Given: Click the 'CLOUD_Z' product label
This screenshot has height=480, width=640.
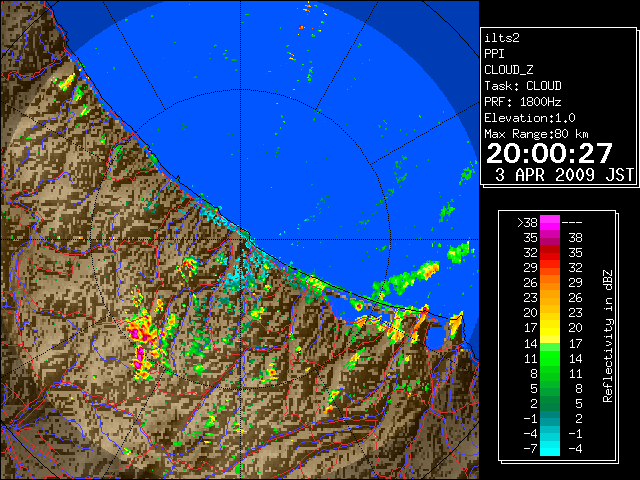Looking at the screenshot, I should (509, 70).
